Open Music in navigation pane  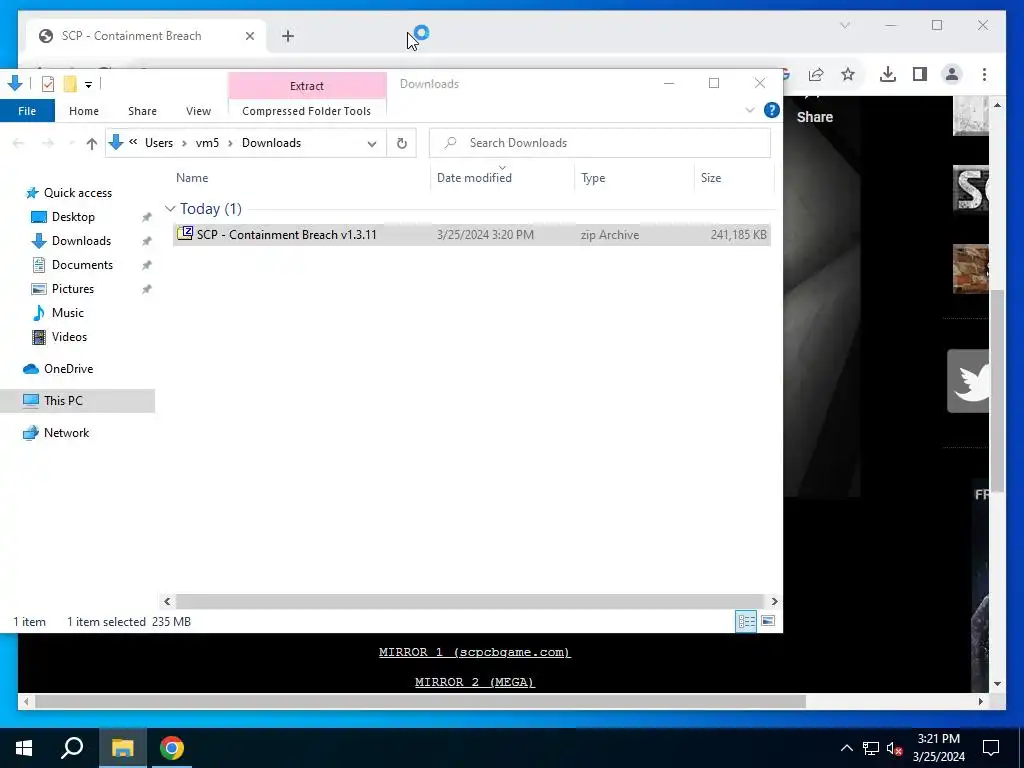67,313
